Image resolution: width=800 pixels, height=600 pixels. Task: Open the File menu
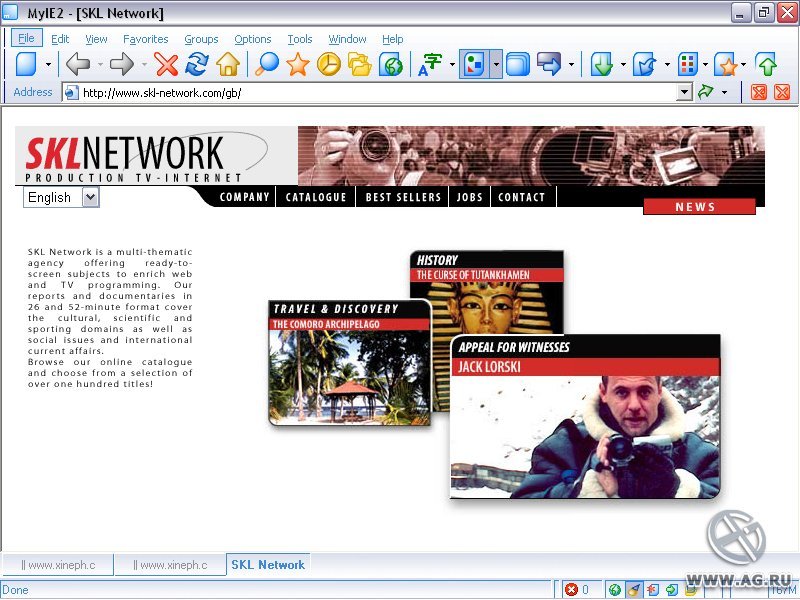[26, 38]
